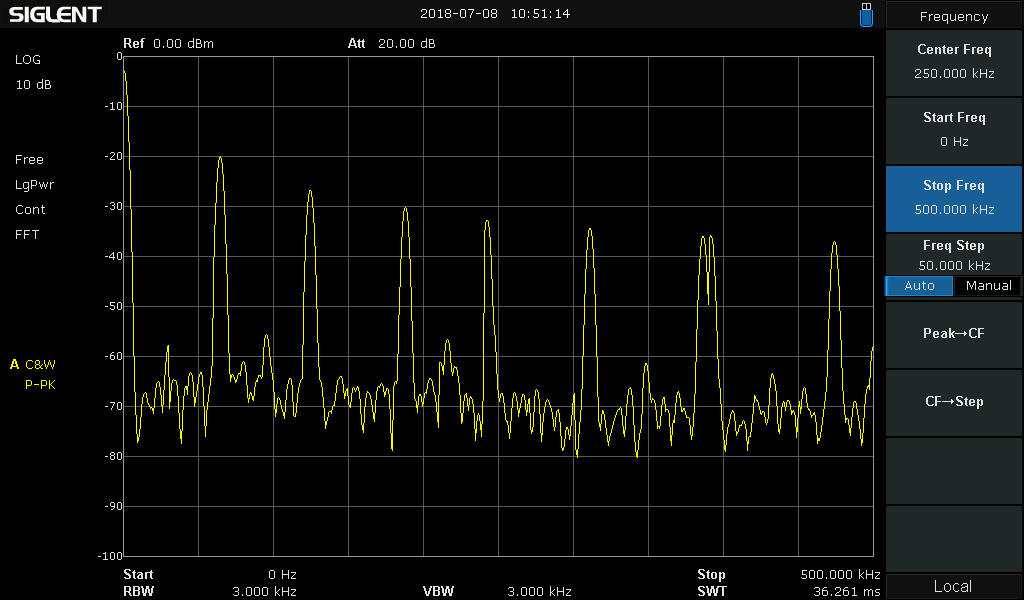Screen dimensions: 1024x600
Task: Click the SIGLENT logo
Action: pos(55,14)
